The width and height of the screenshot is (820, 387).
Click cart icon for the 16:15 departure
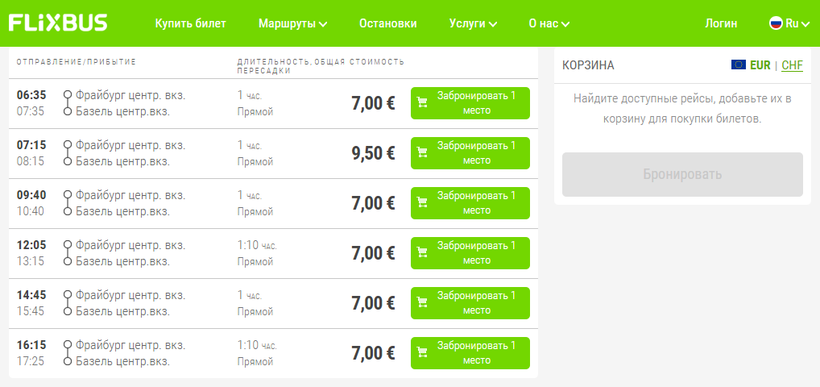pyautogui.click(x=423, y=353)
